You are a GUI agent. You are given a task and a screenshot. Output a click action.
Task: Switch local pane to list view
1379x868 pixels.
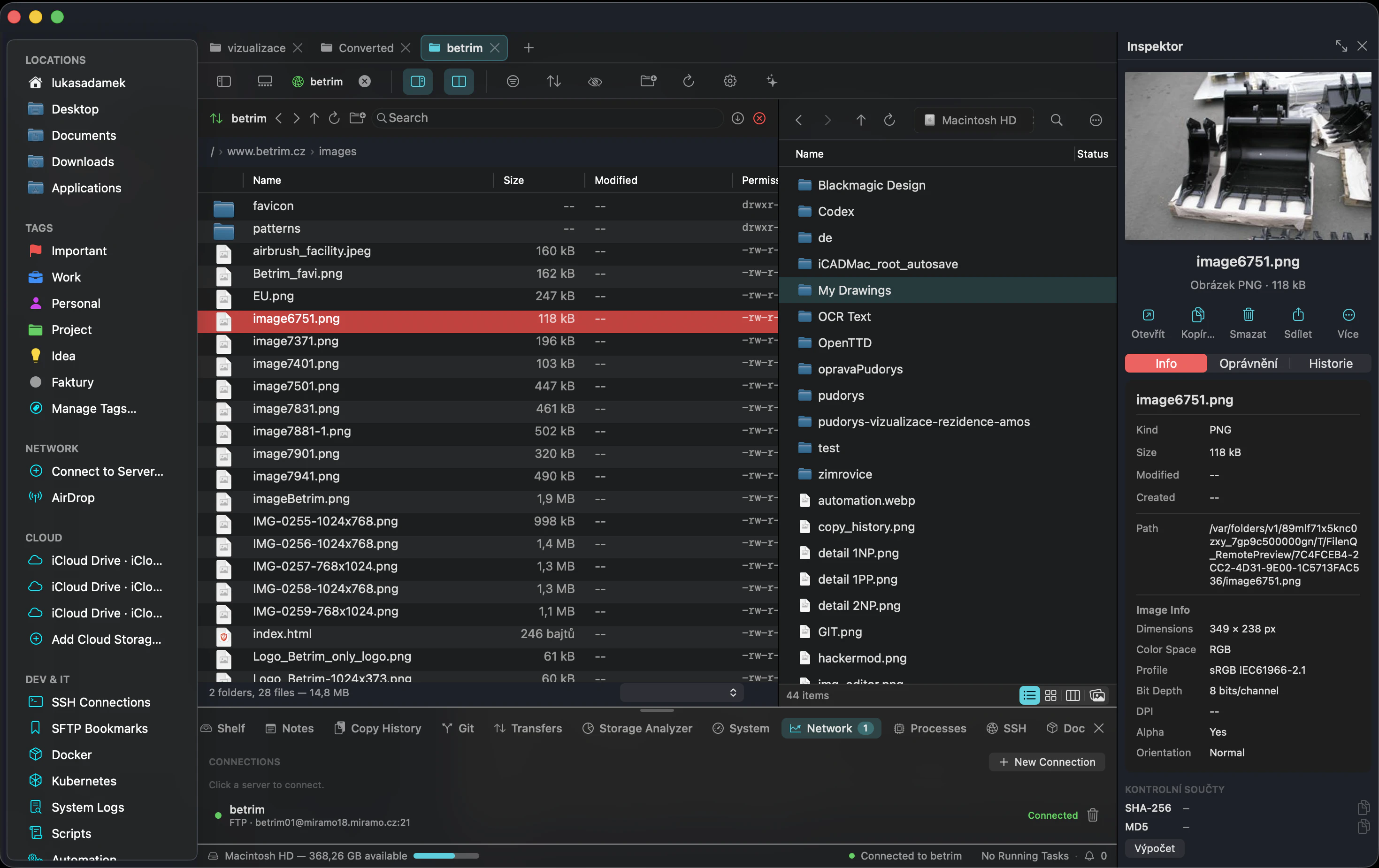[1029, 695]
